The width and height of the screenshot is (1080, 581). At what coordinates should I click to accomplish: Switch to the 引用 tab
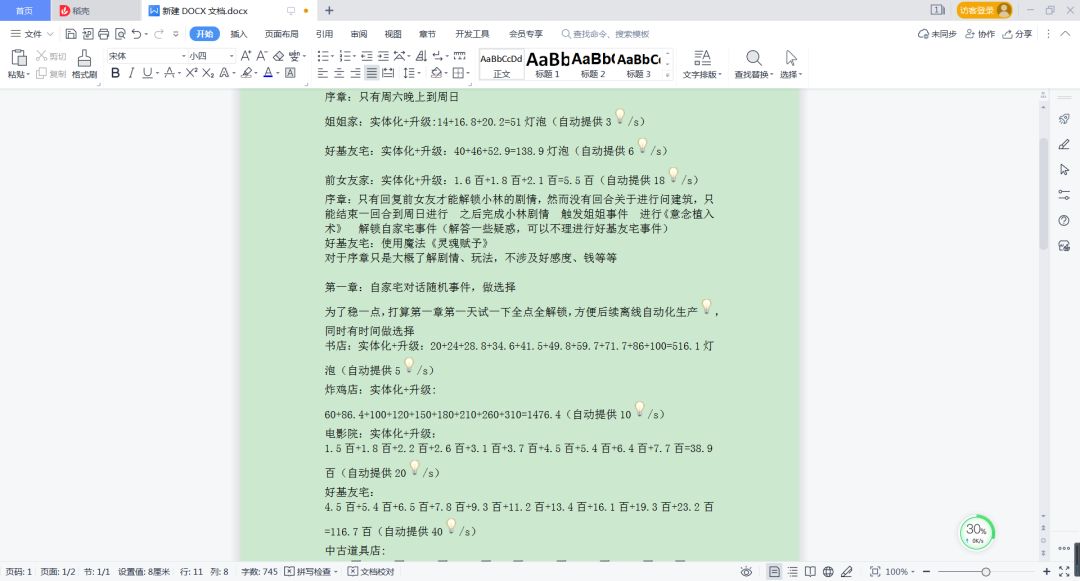coord(324,34)
